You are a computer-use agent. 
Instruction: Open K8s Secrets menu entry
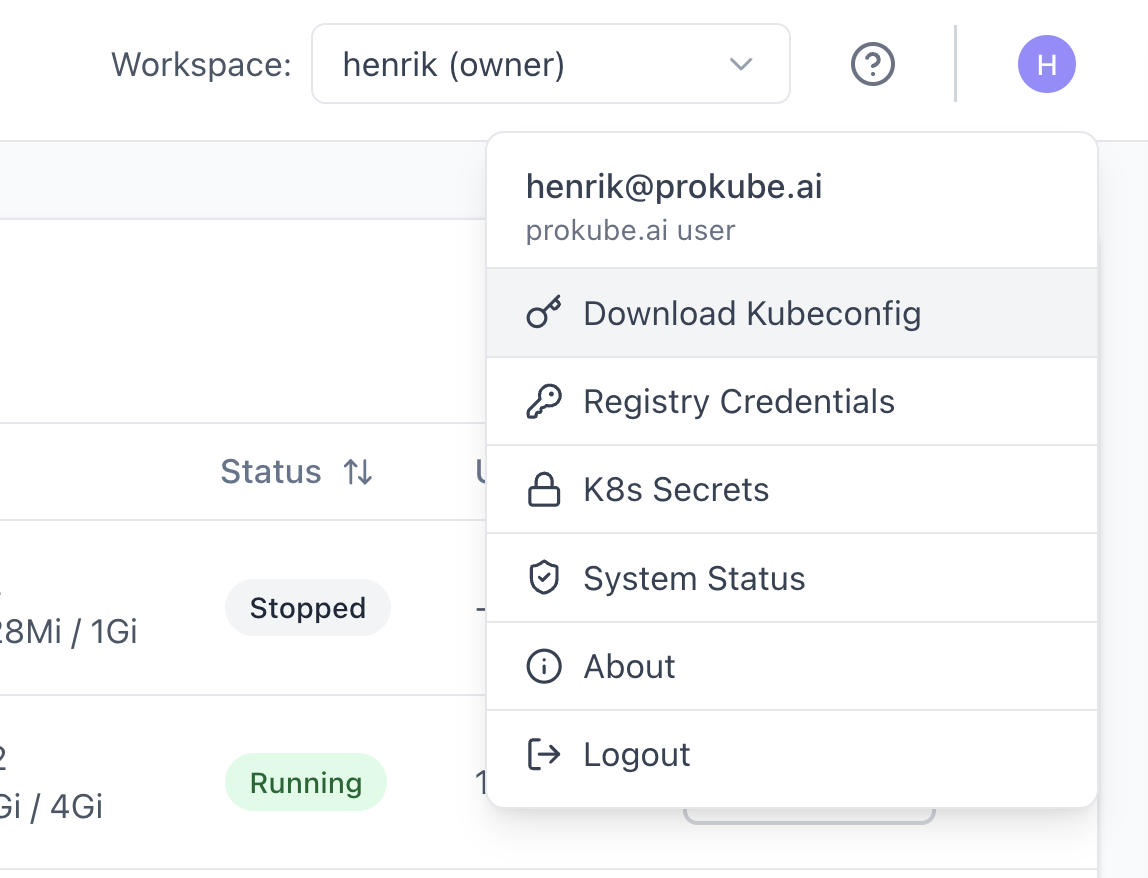pyautogui.click(x=791, y=489)
